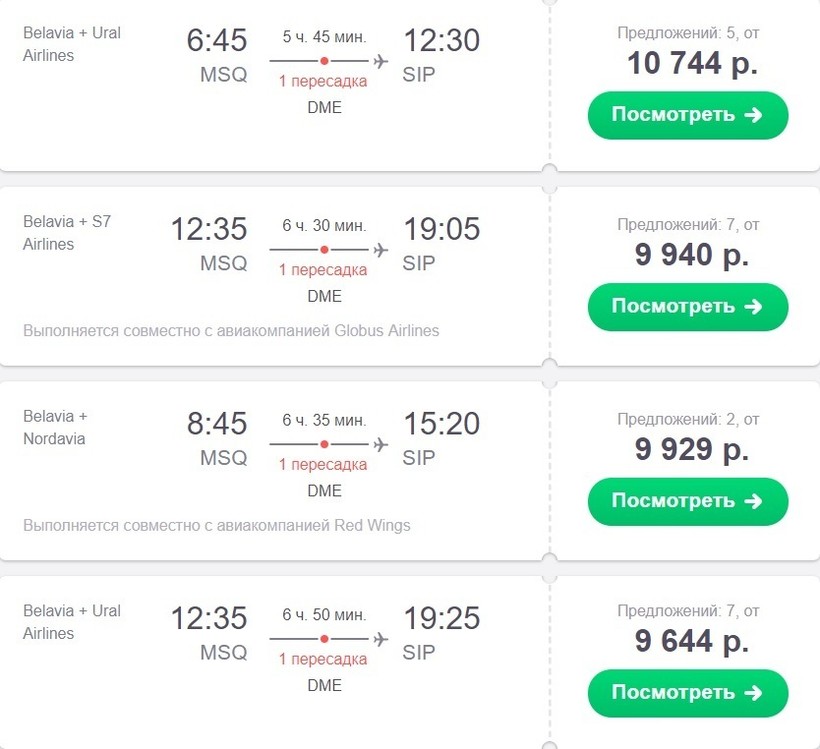Click the 6:45 departure time
Image resolution: width=820 pixels, height=749 pixels.
click(x=217, y=41)
